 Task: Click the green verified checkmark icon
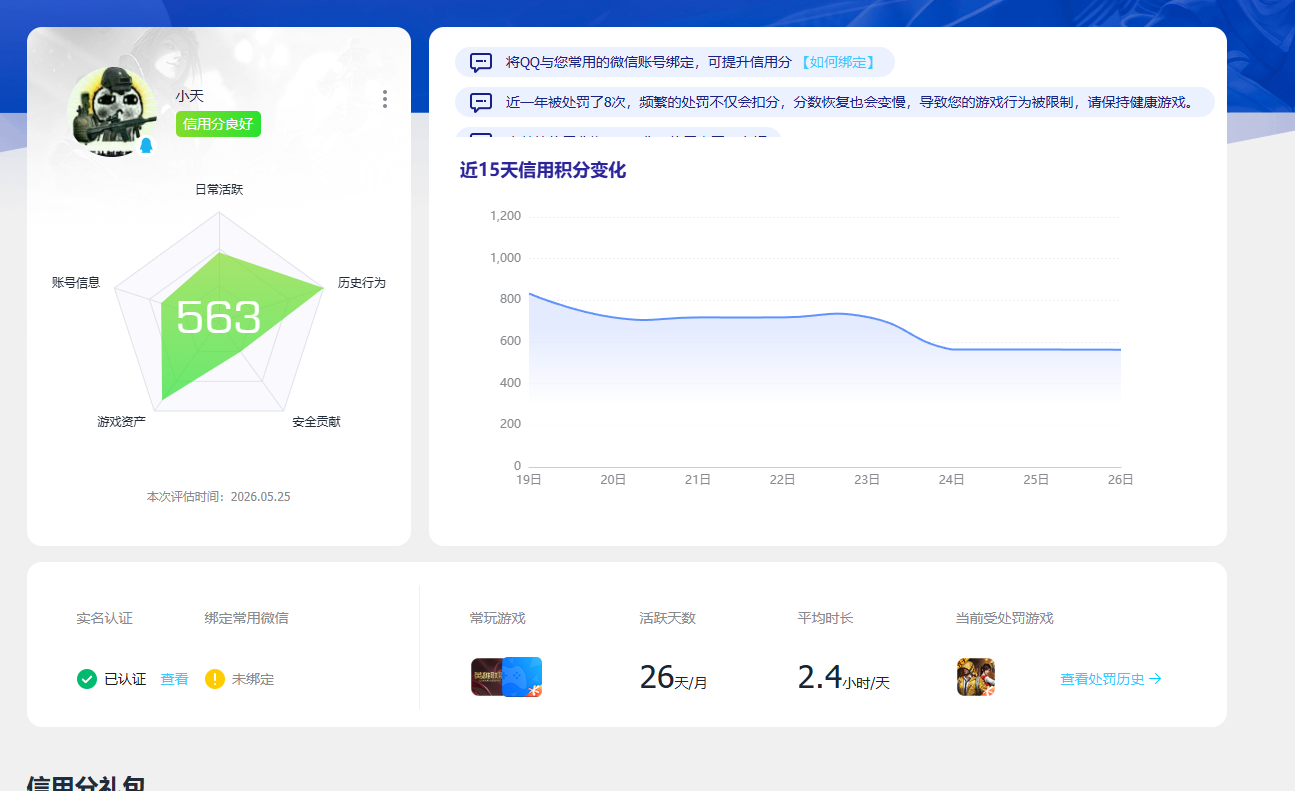[x=87, y=679]
